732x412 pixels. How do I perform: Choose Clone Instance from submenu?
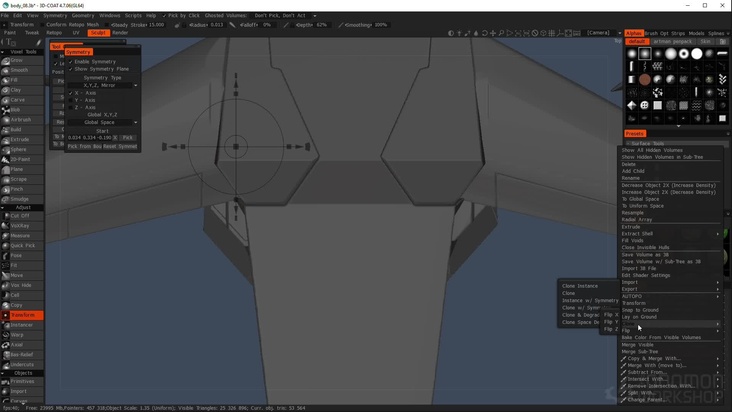[580, 286]
